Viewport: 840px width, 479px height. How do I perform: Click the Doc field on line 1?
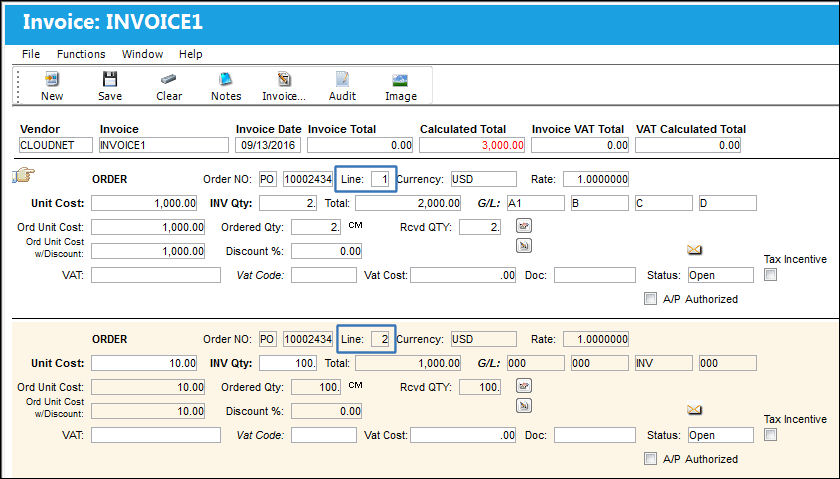(595, 275)
